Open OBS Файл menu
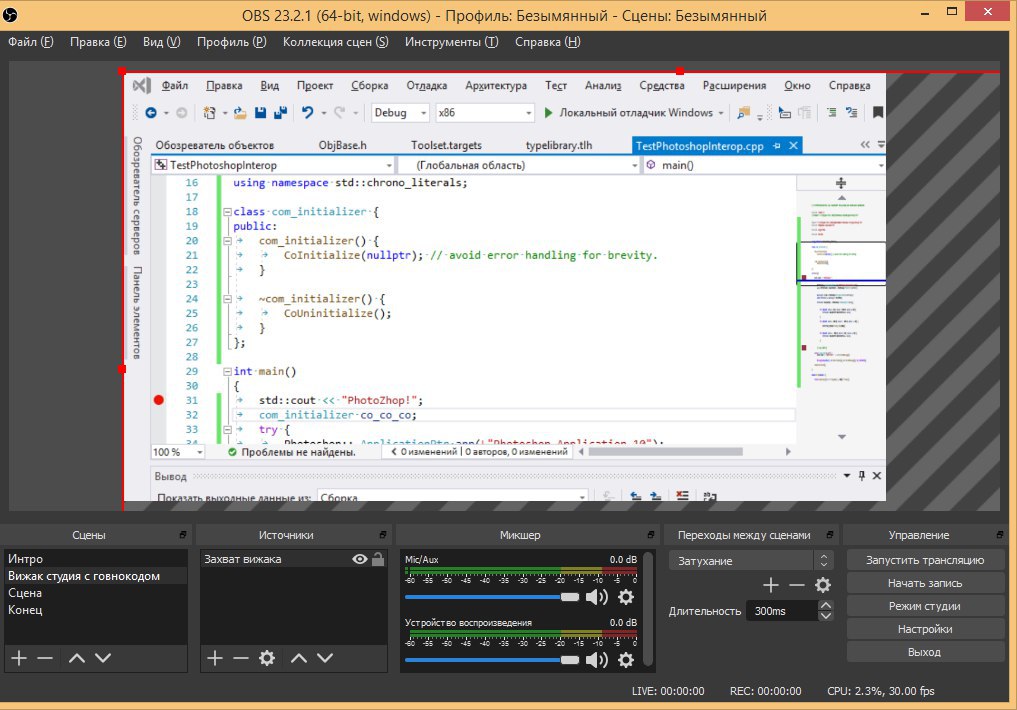This screenshot has height=710, width=1017. (30, 41)
